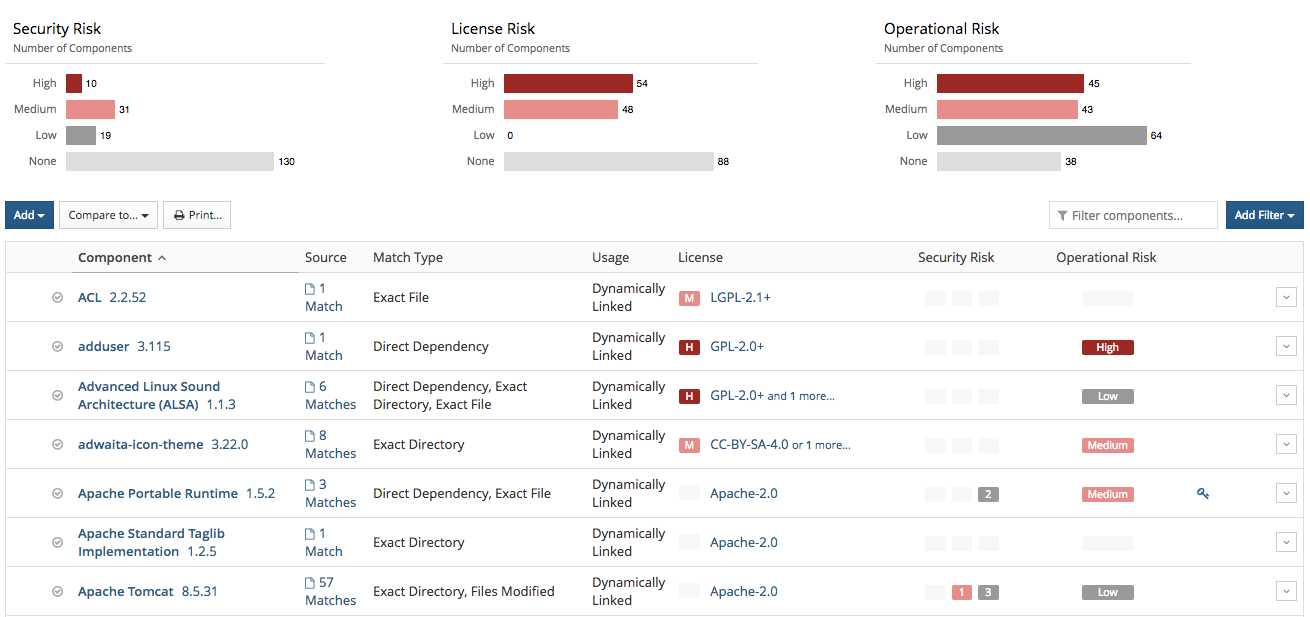Click High operational risk badge for adduser

pyautogui.click(x=1107, y=347)
